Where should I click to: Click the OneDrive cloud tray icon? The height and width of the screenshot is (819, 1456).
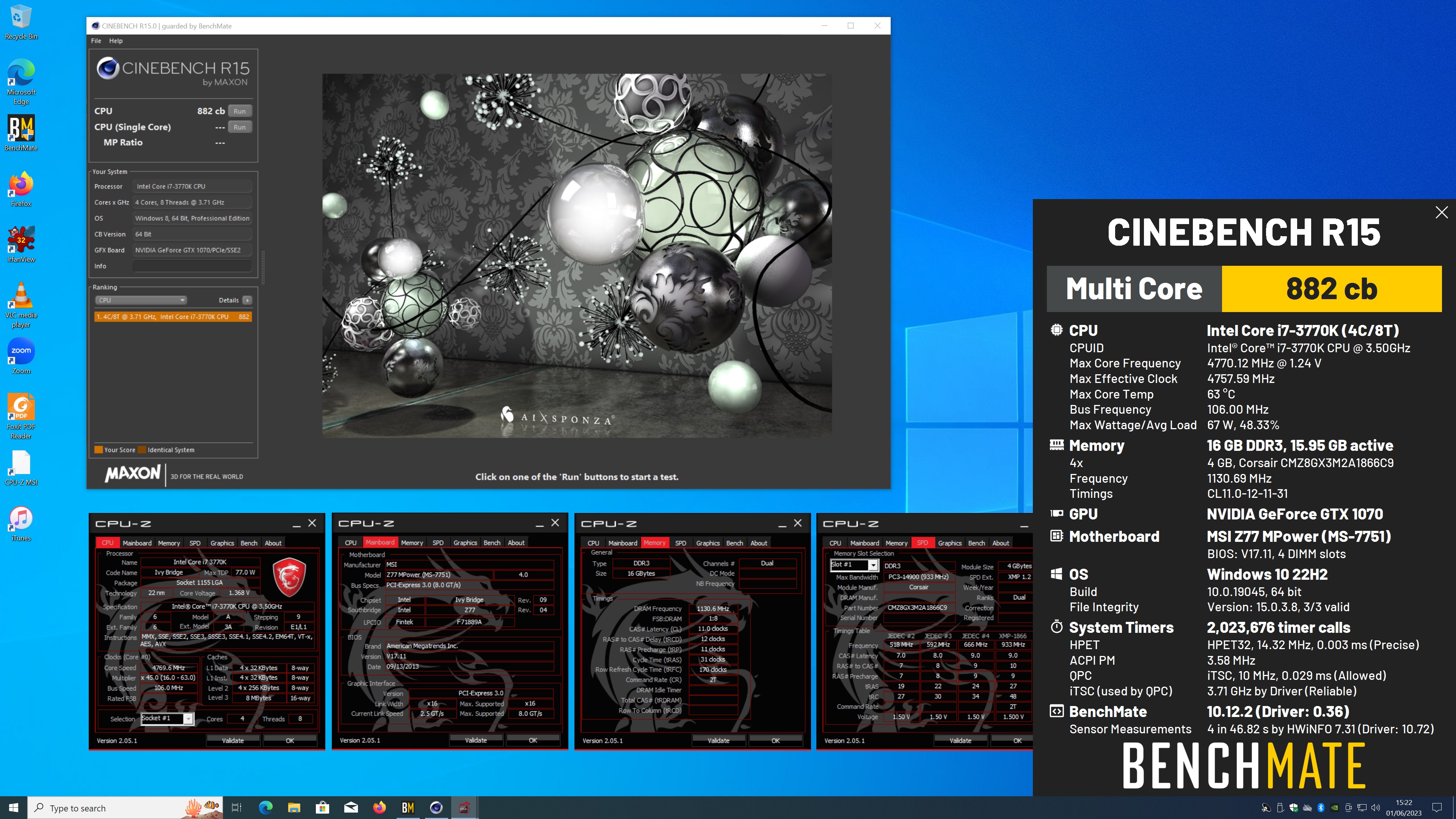pos(1307,808)
